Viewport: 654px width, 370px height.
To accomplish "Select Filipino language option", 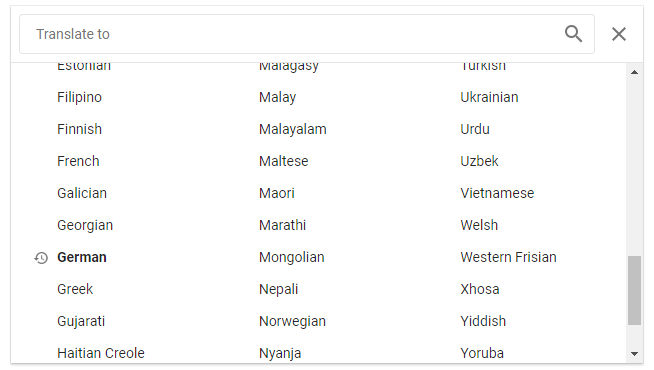I will click(79, 98).
